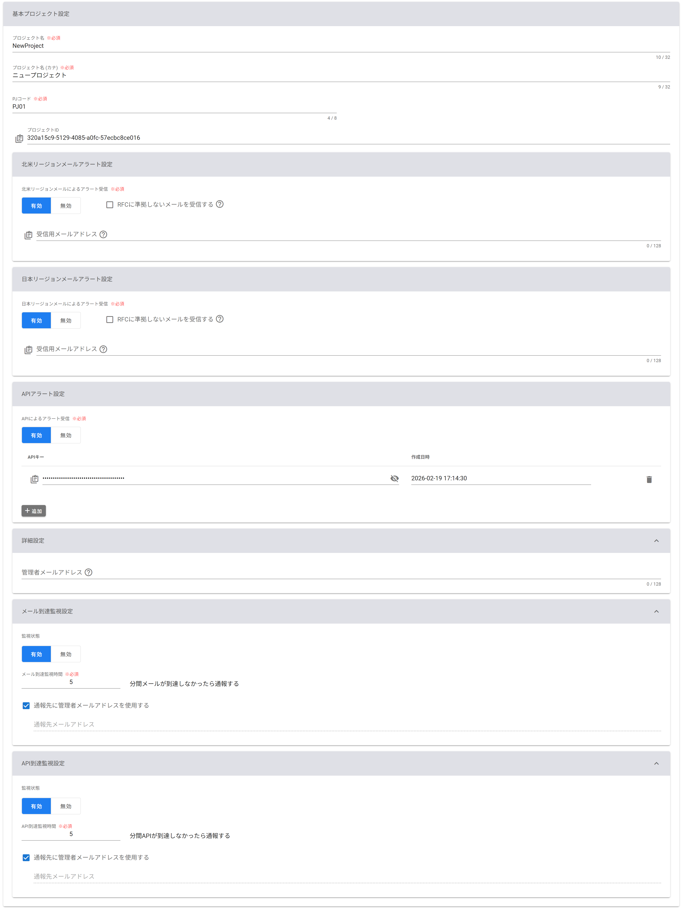Show help for 日本リージョン 受信用メールアドレス
Viewport: 682px width, 908px height.
(x=103, y=349)
